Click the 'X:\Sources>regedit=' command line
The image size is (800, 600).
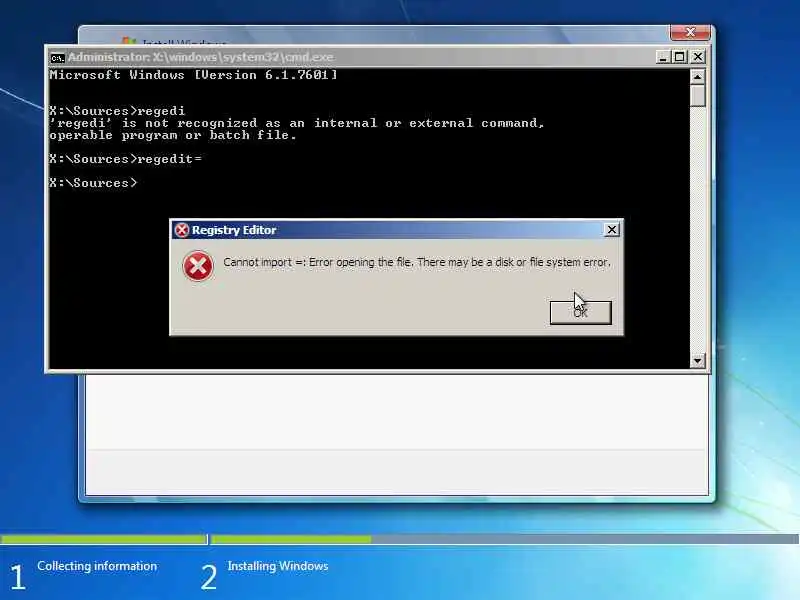126,159
